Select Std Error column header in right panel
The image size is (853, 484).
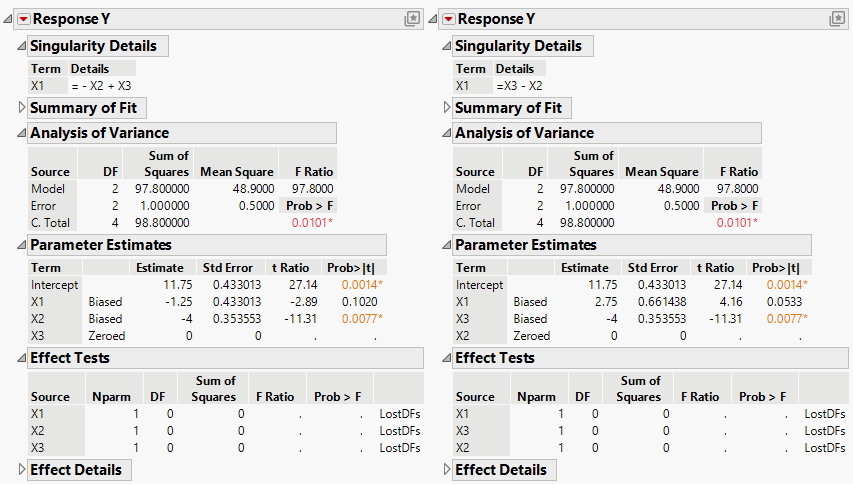(653, 268)
